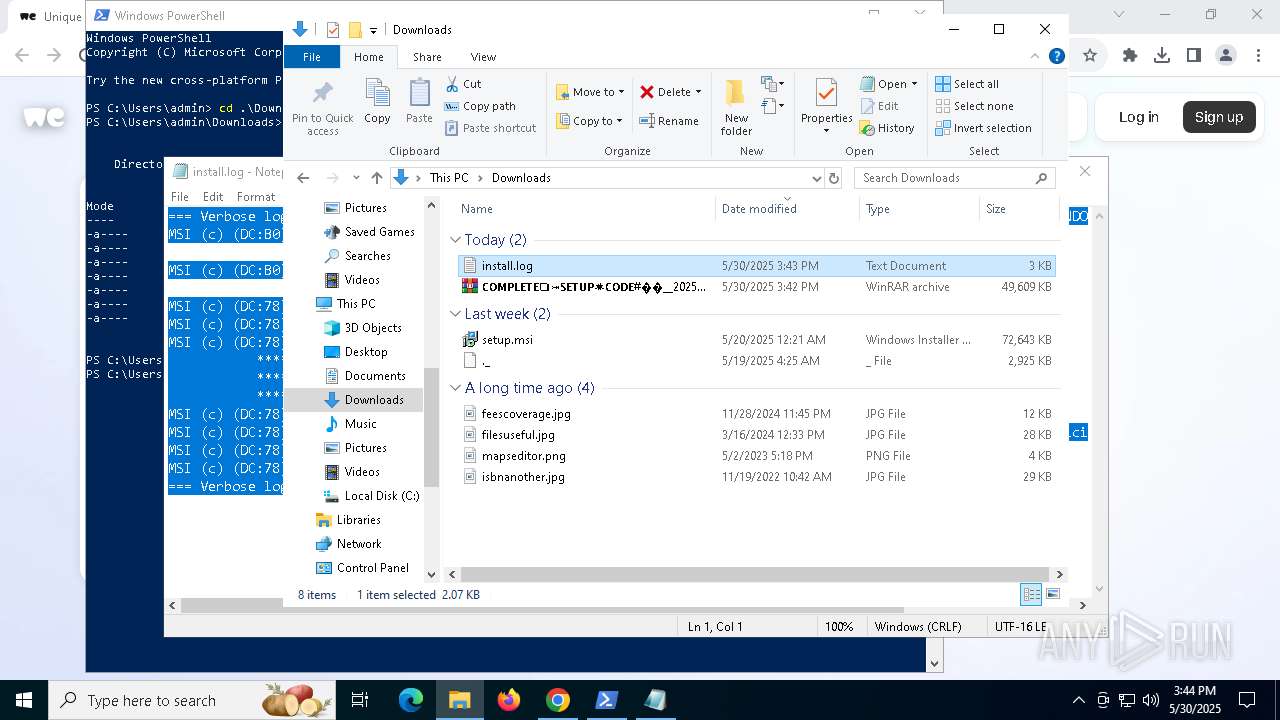The image size is (1280, 720).
Task: Open the Properties button
Action: pyautogui.click(x=826, y=108)
